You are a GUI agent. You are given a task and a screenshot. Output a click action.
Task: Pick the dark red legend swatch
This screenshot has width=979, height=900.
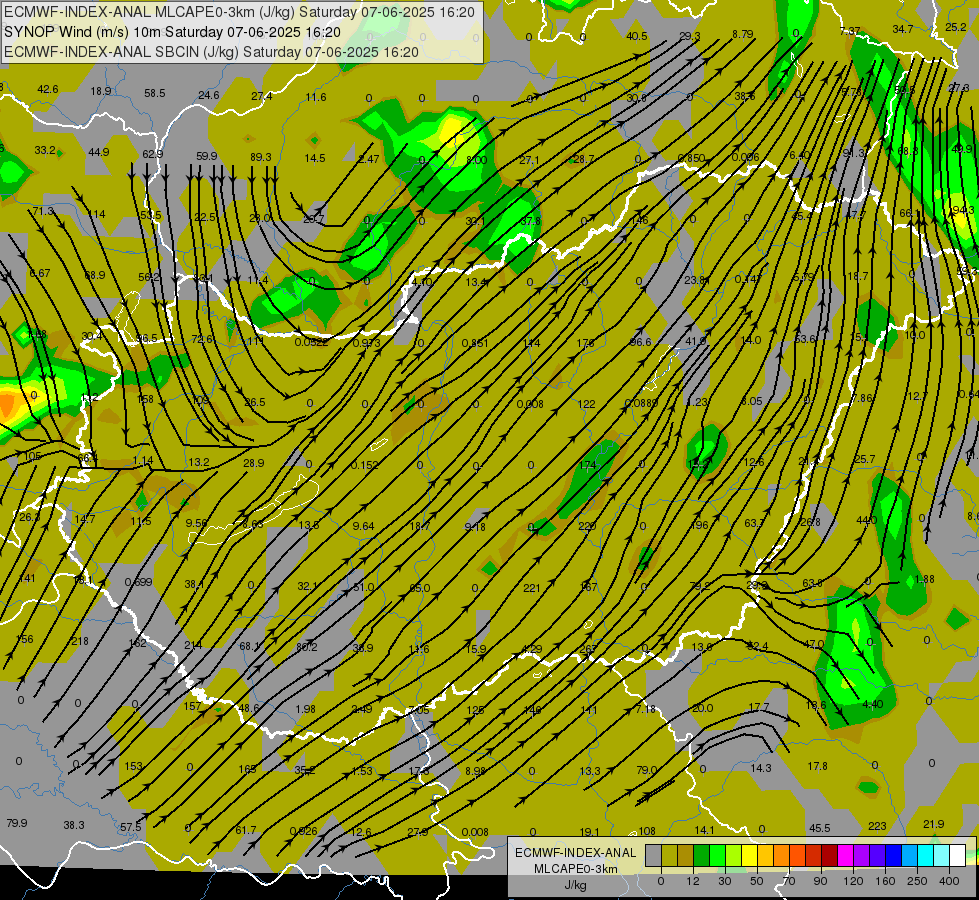[829, 855]
